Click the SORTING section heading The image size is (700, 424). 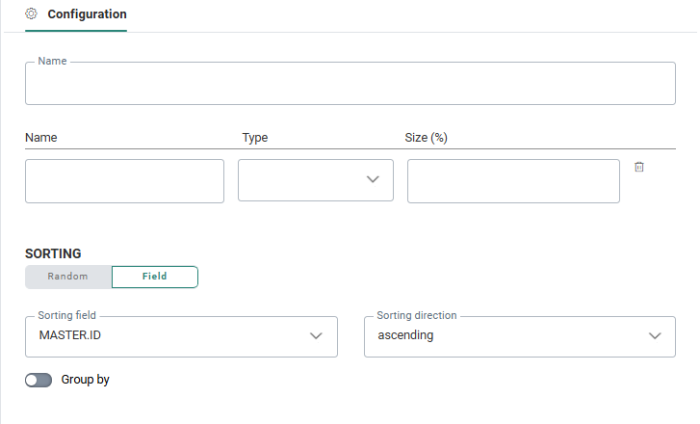53,254
